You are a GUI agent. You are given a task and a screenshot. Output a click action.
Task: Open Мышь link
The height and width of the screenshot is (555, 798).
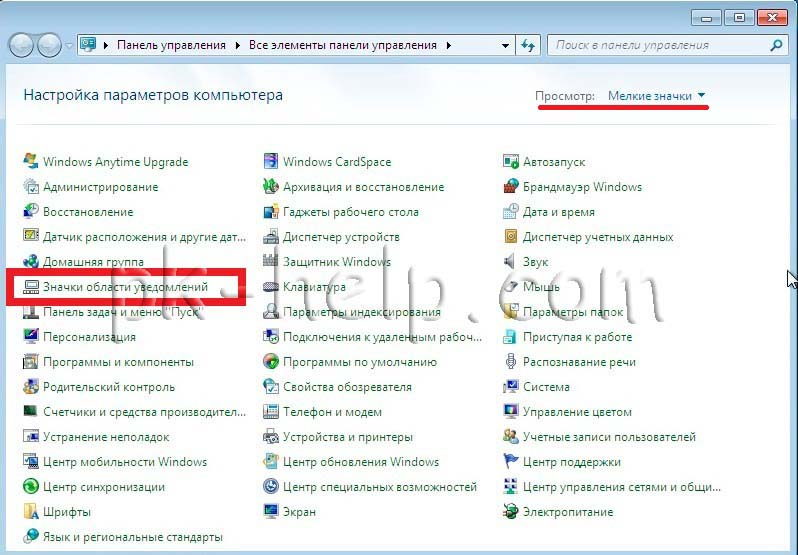(541, 286)
